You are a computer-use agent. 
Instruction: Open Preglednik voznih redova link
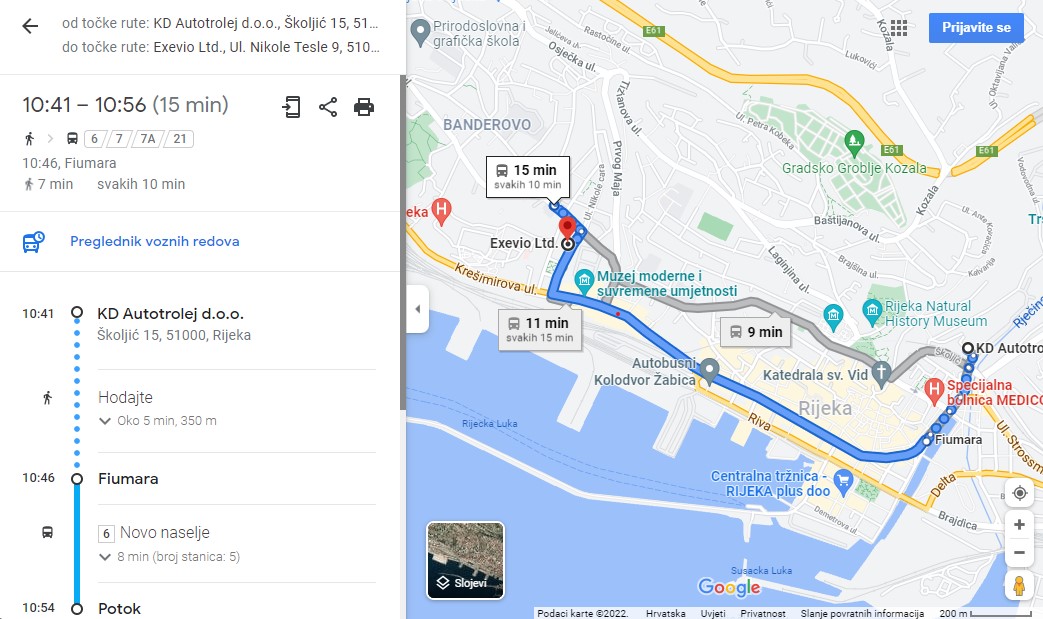click(x=155, y=241)
